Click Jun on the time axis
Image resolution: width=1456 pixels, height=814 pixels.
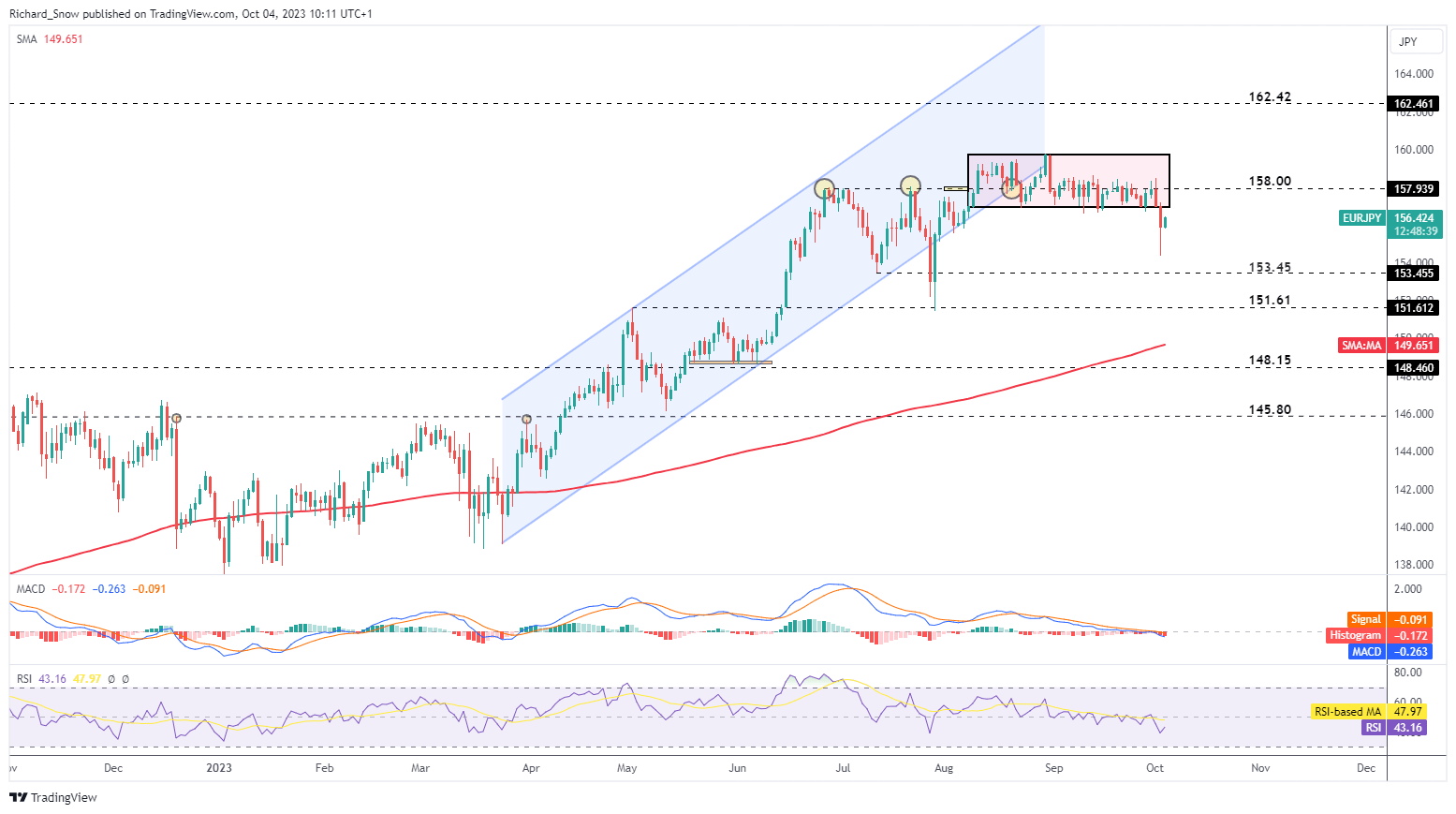coord(738,768)
